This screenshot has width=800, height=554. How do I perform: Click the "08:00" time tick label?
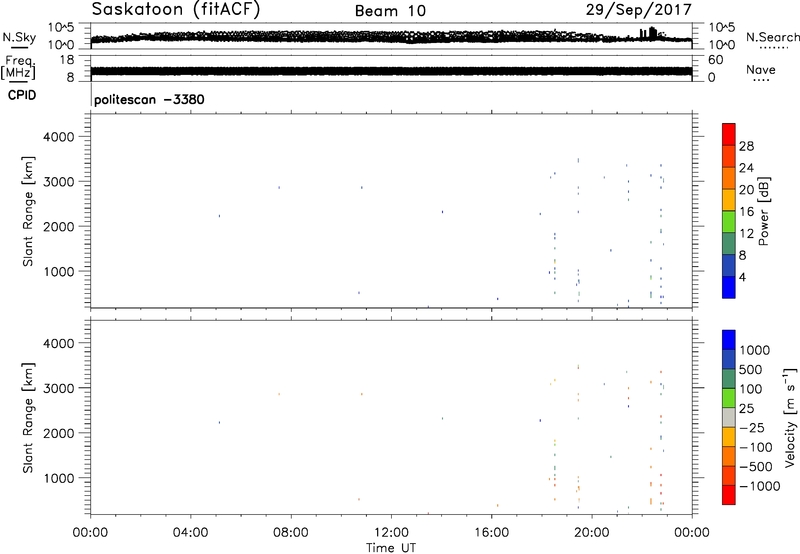pyautogui.click(x=291, y=533)
